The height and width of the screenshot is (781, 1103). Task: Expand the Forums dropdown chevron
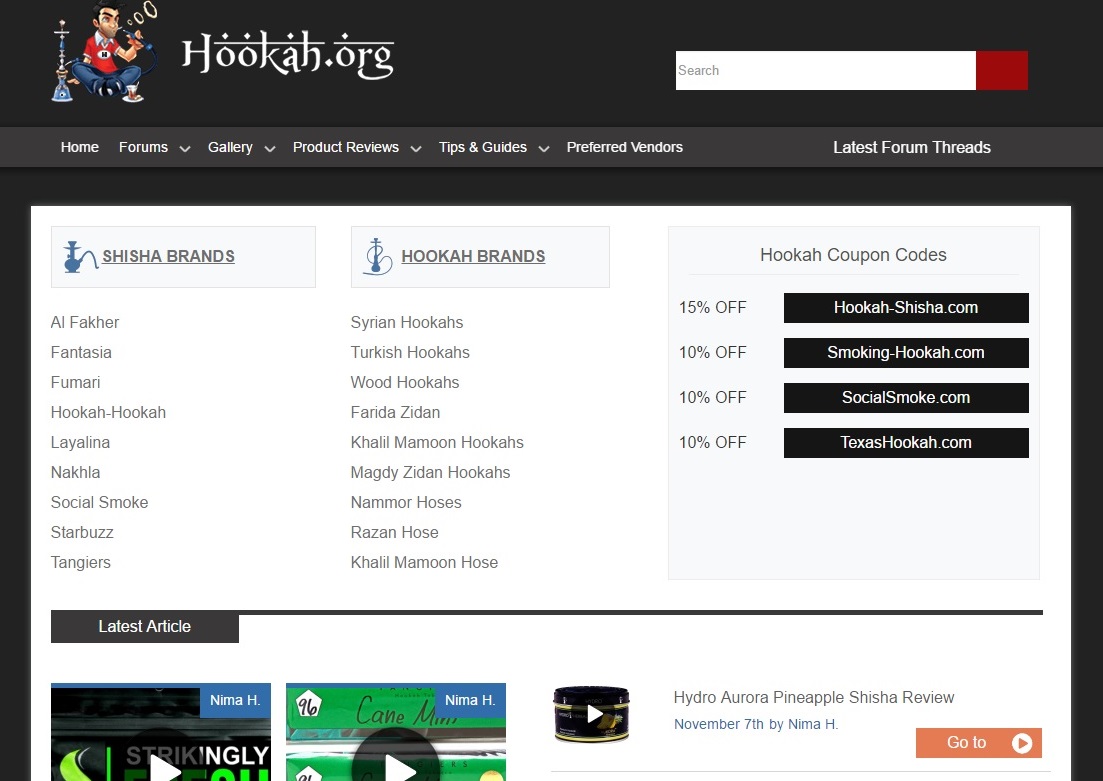185,148
